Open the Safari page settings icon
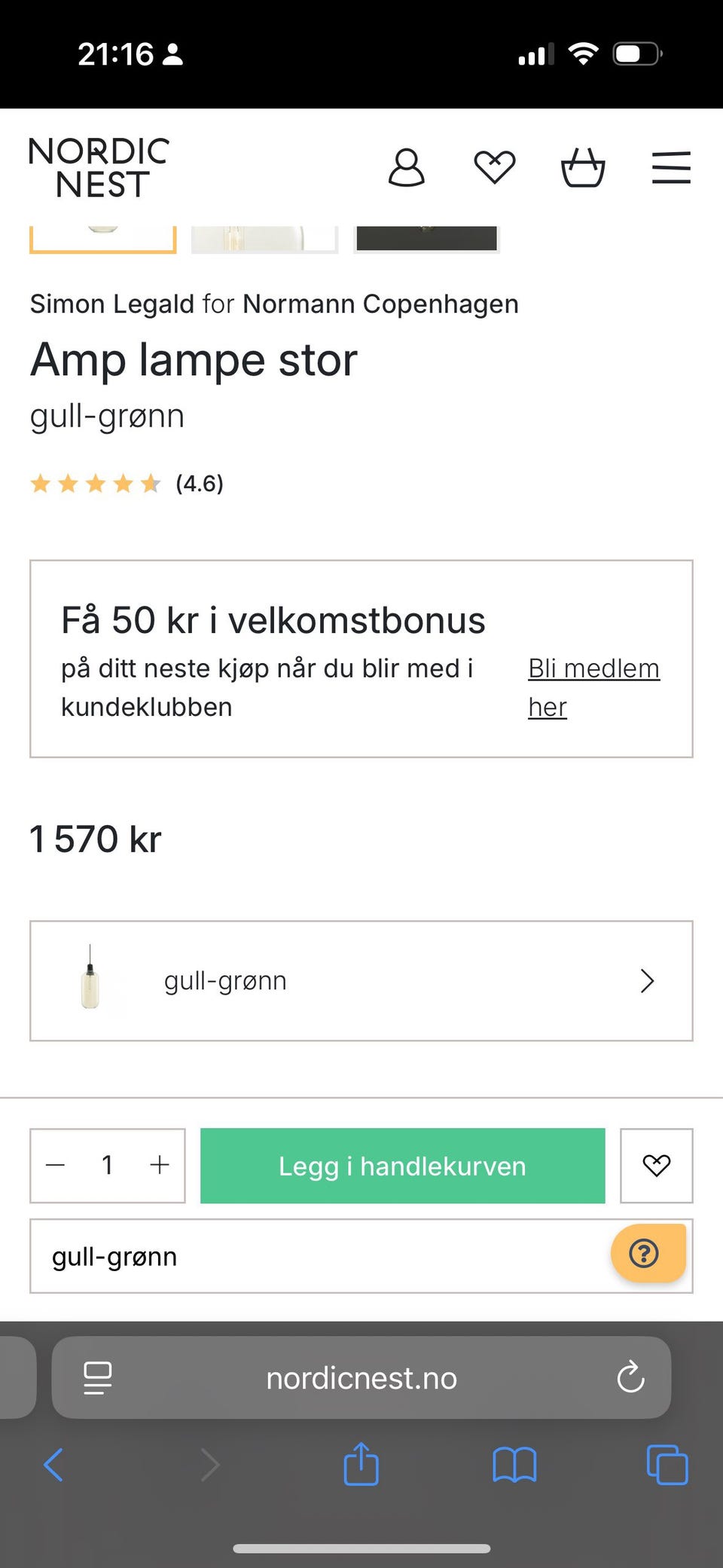Image resolution: width=723 pixels, height=1568 pixels. (98, 1378)
